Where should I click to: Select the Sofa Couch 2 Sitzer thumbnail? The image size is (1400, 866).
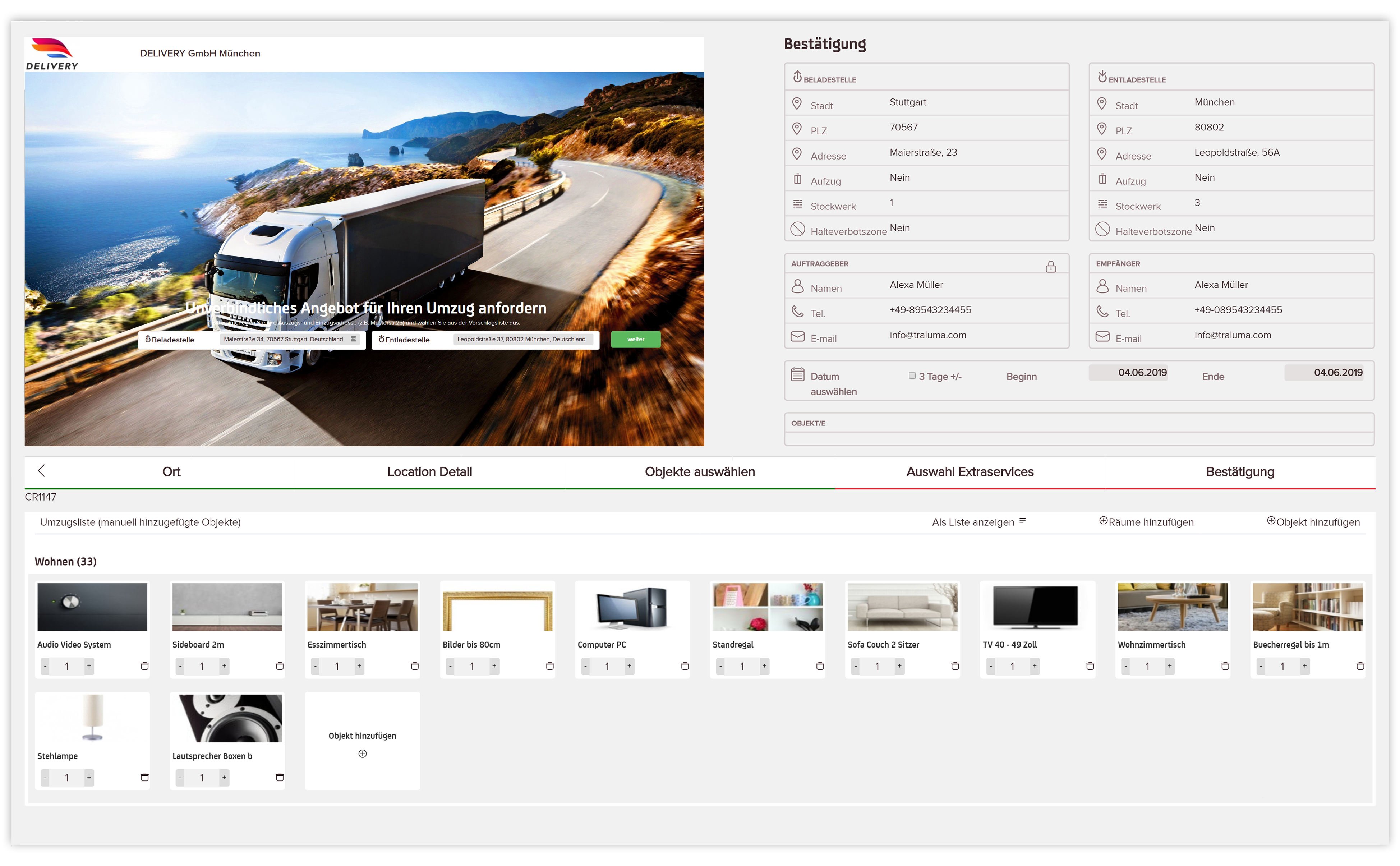(902, 607)
